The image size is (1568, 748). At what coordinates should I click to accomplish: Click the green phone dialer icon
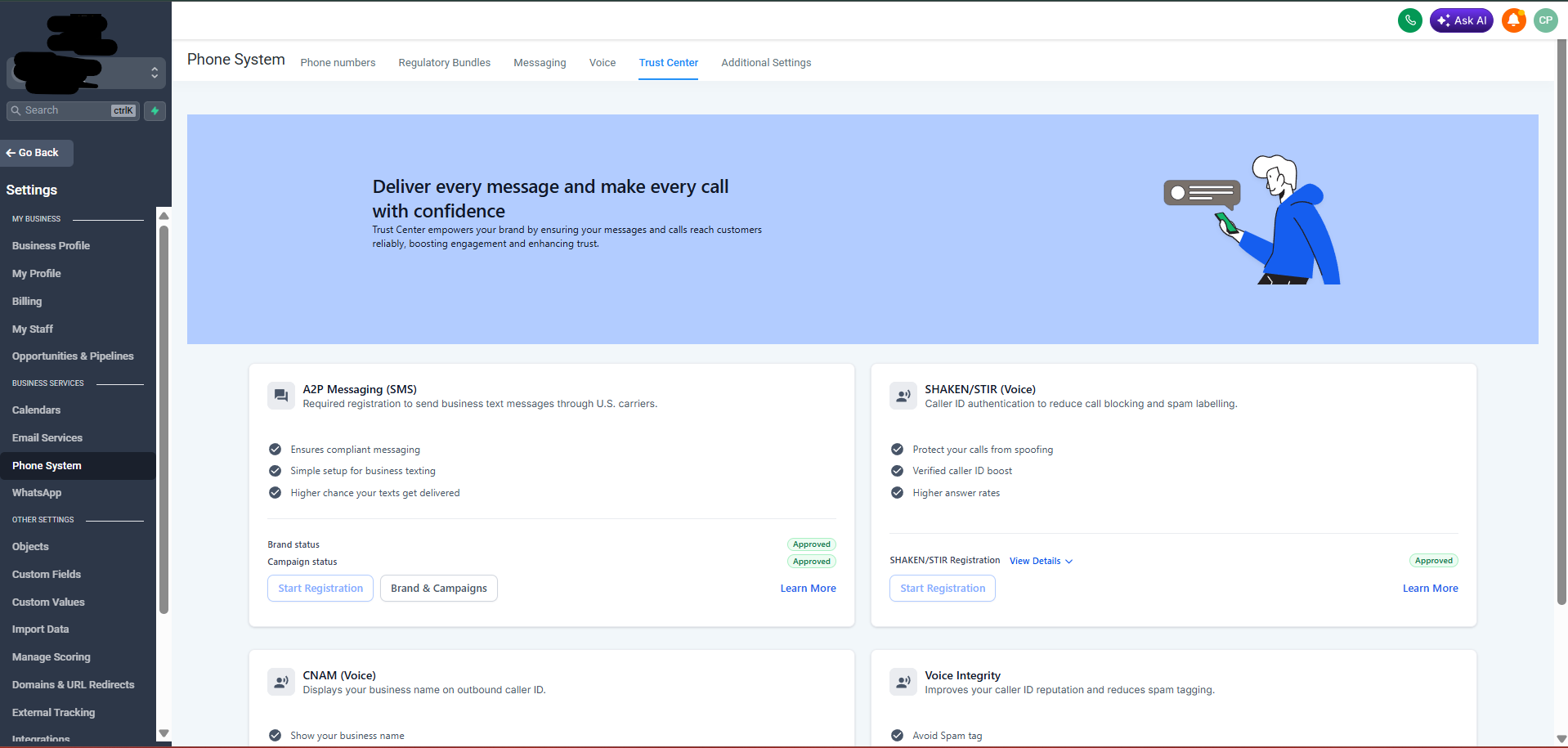tap(1409, 20)
